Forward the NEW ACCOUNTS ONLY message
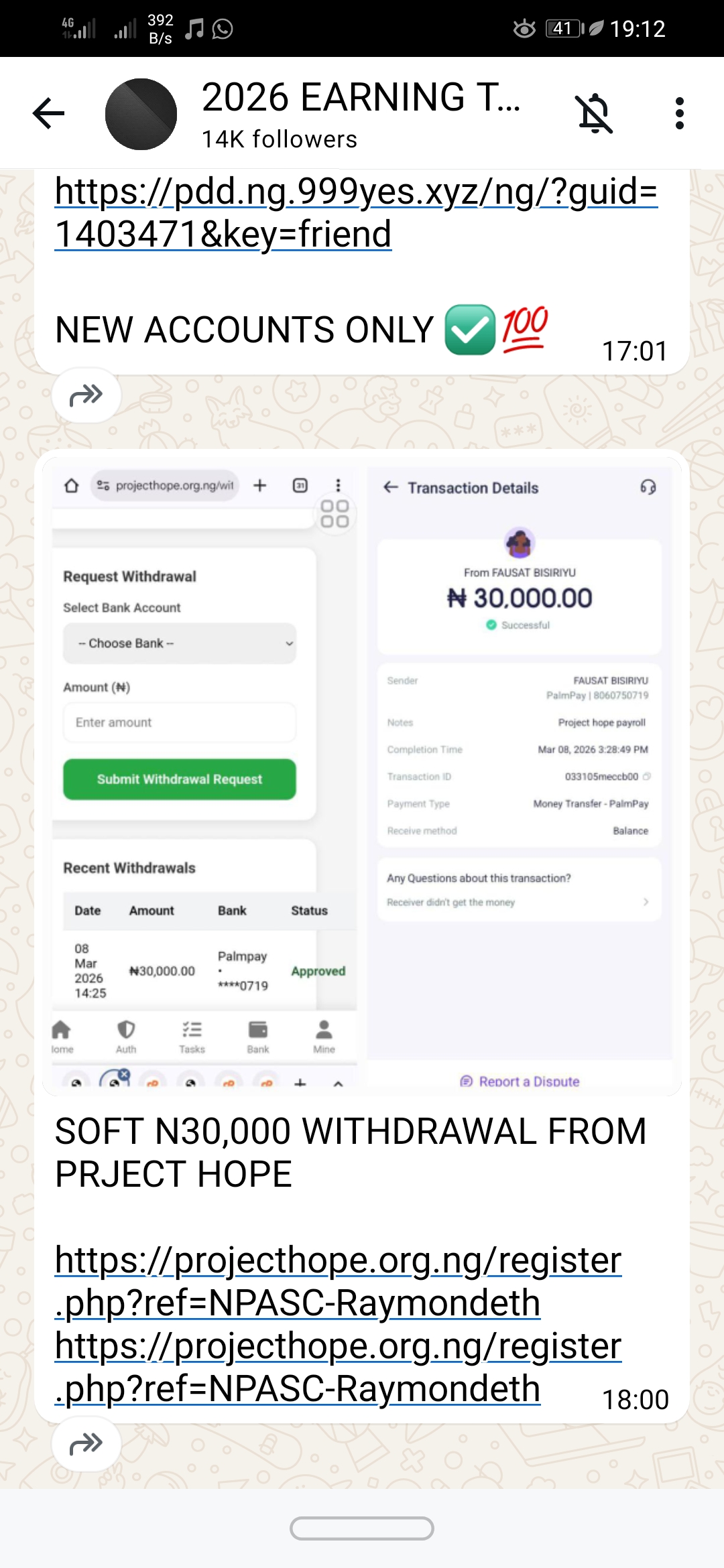Image resolution: width=724 pixels, height=1568 pixels. coord(86,395)
